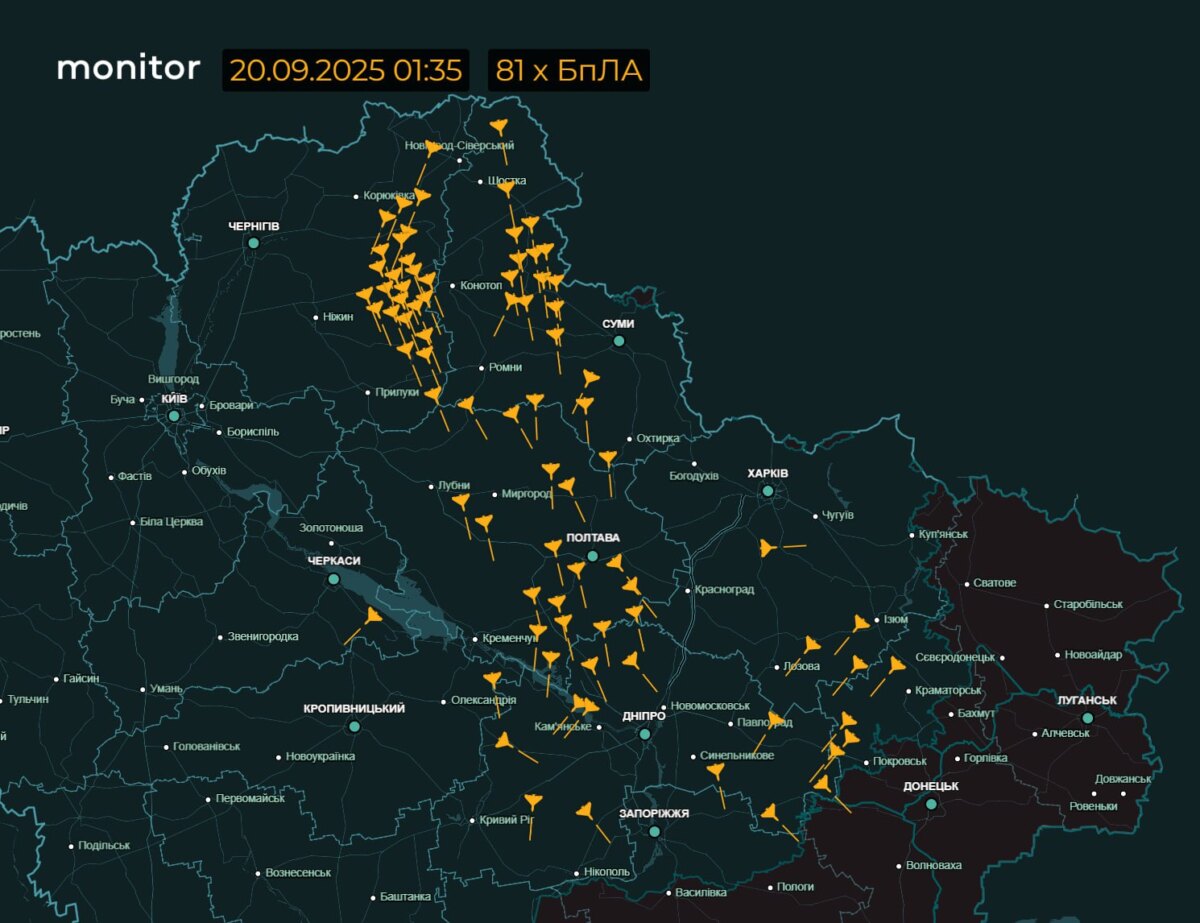Select the Кропивницький city marker
1200x923 pixels.
pos(354,726)
